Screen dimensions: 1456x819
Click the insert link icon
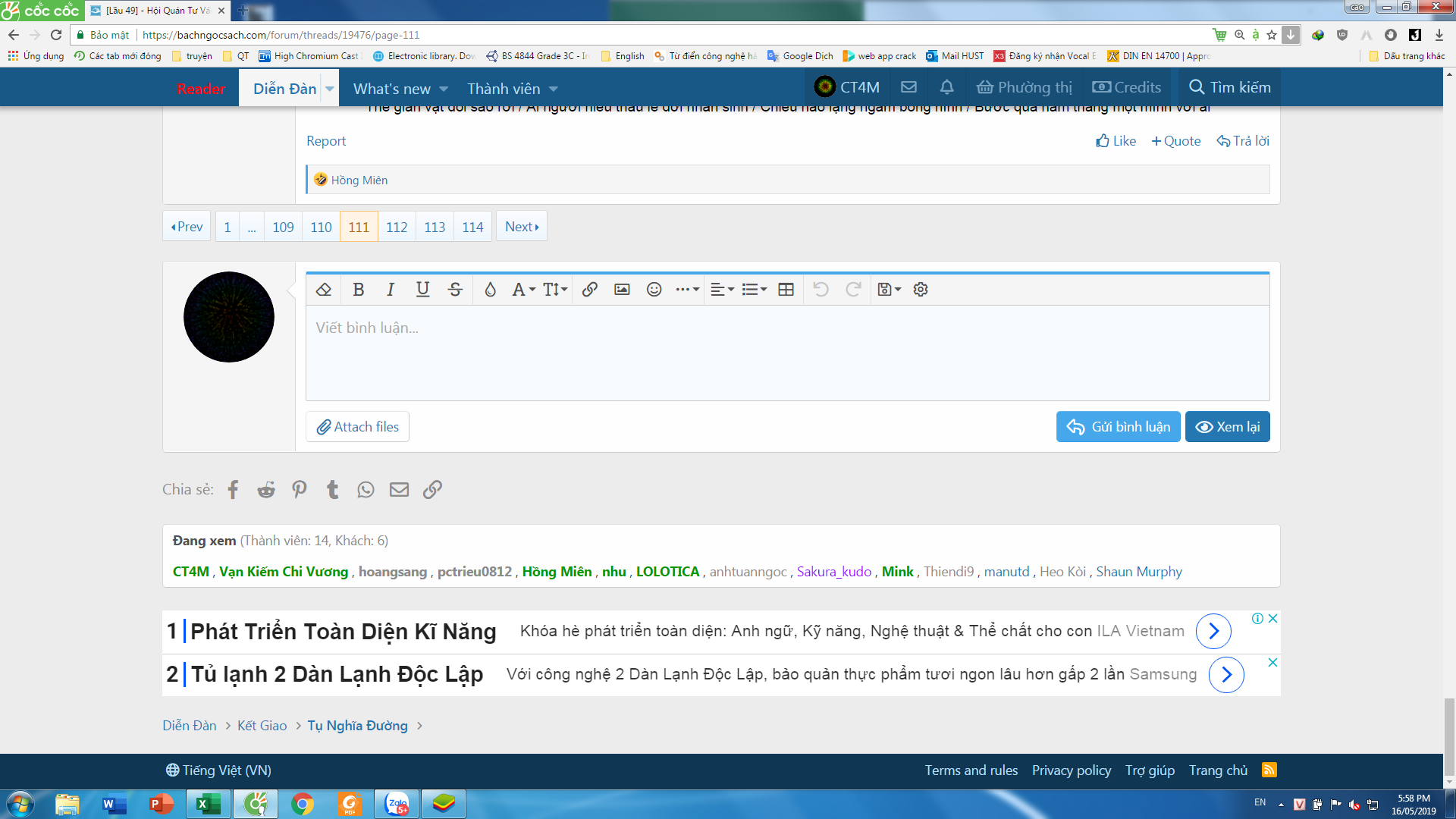[x=590, y=290]
